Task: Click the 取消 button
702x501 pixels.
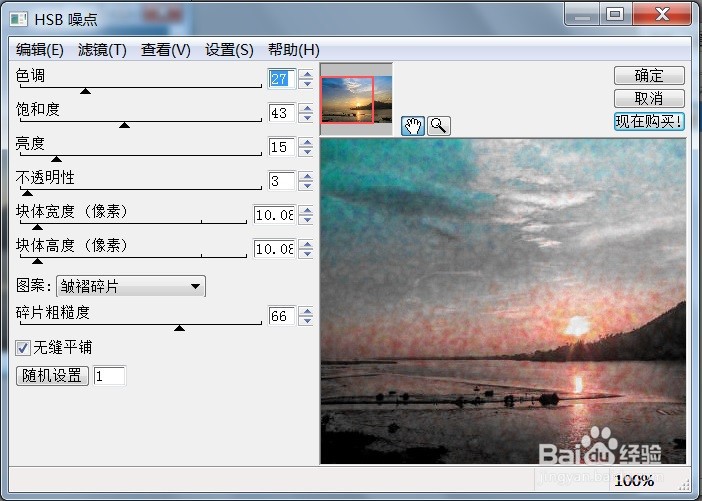Action: tap(649, 98)
